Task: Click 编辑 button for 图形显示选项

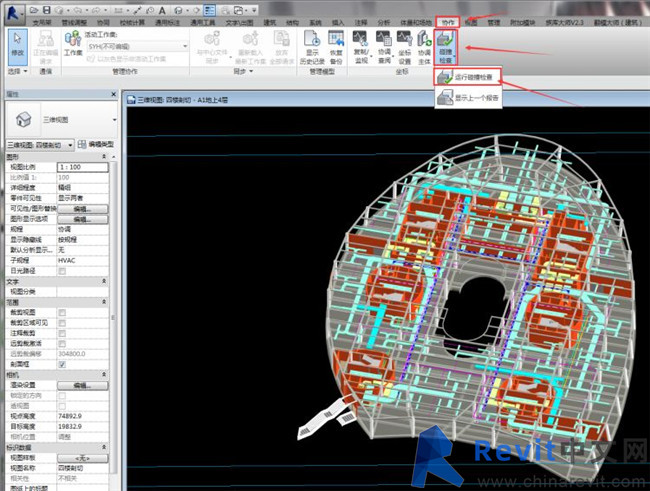Action: click(82, 219)
